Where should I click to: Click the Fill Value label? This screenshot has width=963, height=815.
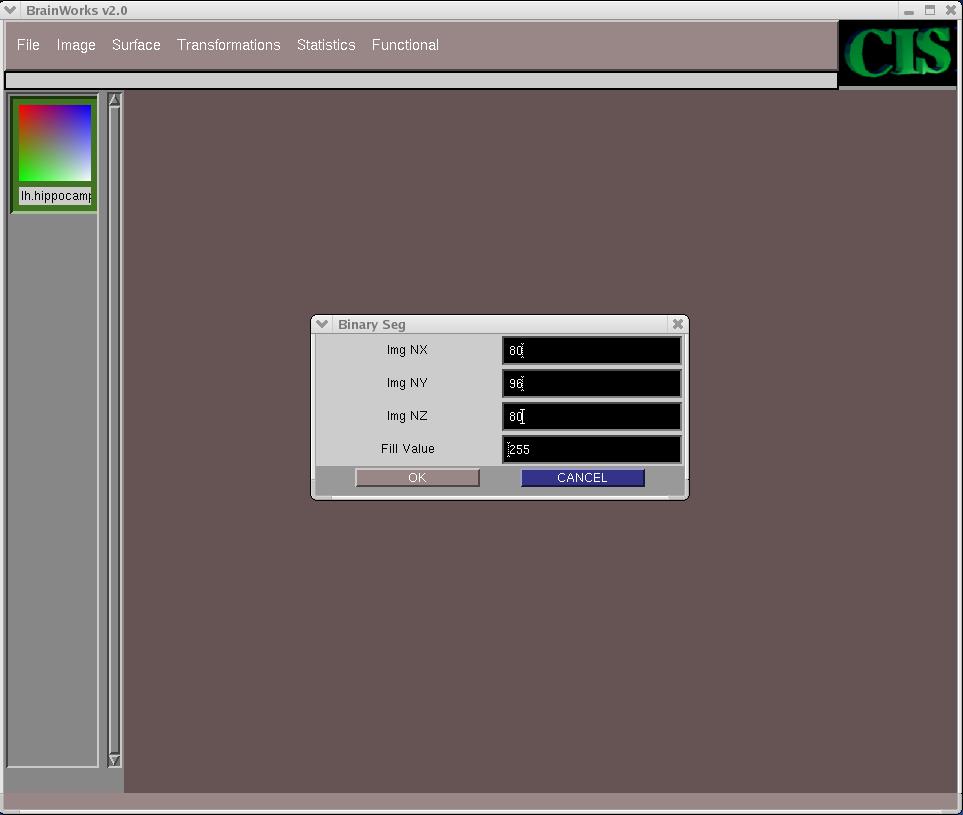(x=407, y=448)
